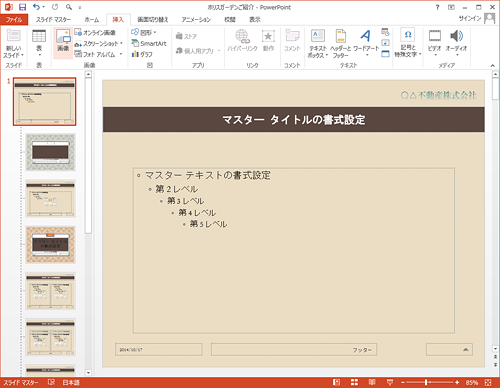The image size is (500, 388).
Task: Click the date footer field 2014/10/17
Action: (x=159, y=350)
